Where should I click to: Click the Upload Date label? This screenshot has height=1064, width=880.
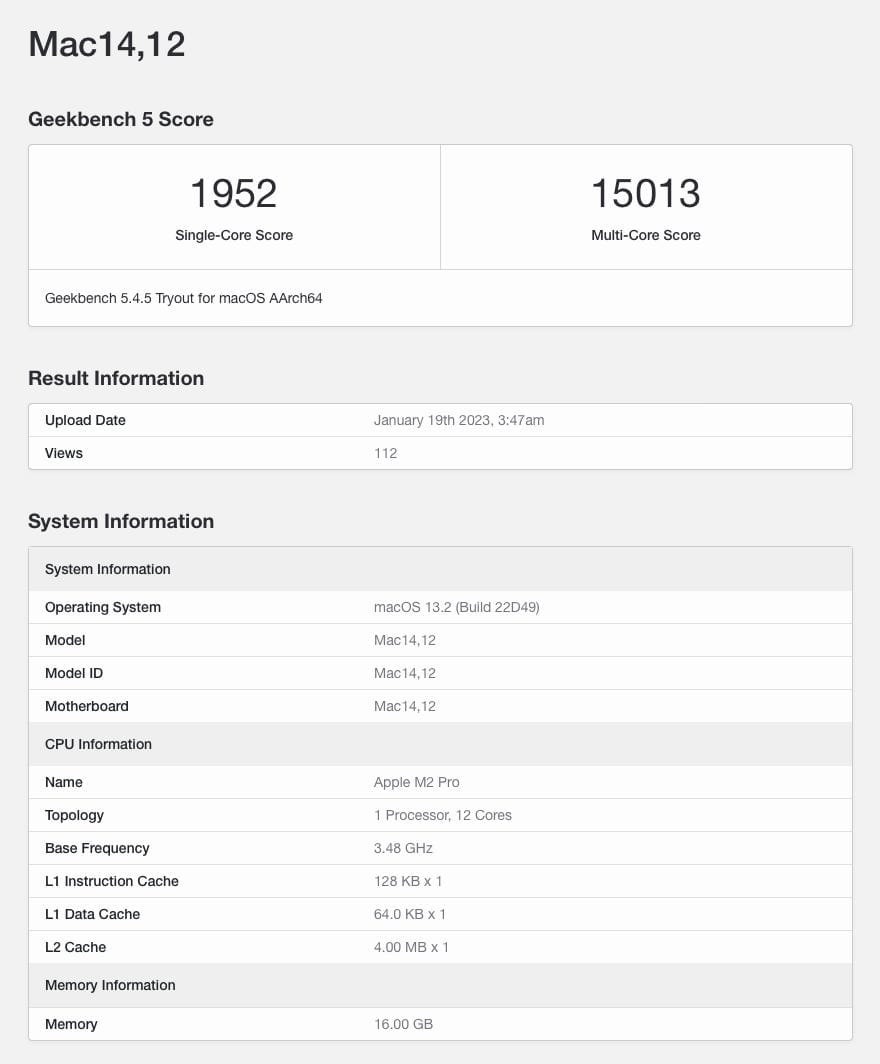85,420
